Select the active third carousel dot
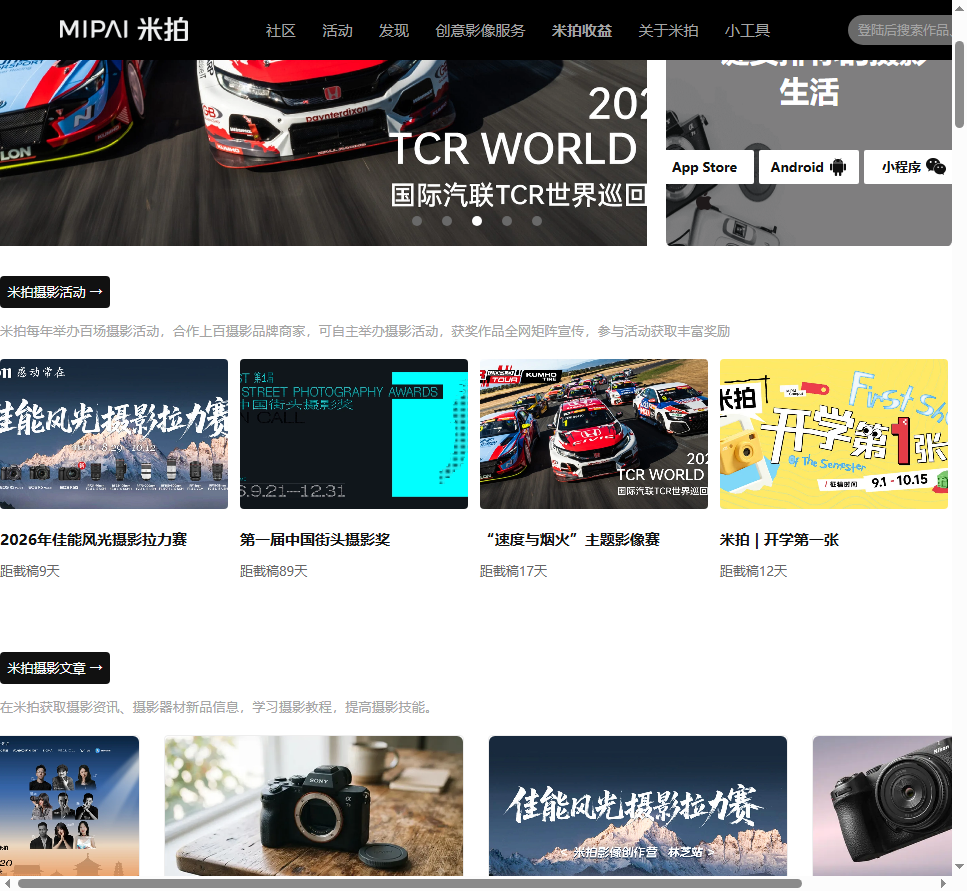Screen dimensions: 967x891 (477, 221)
